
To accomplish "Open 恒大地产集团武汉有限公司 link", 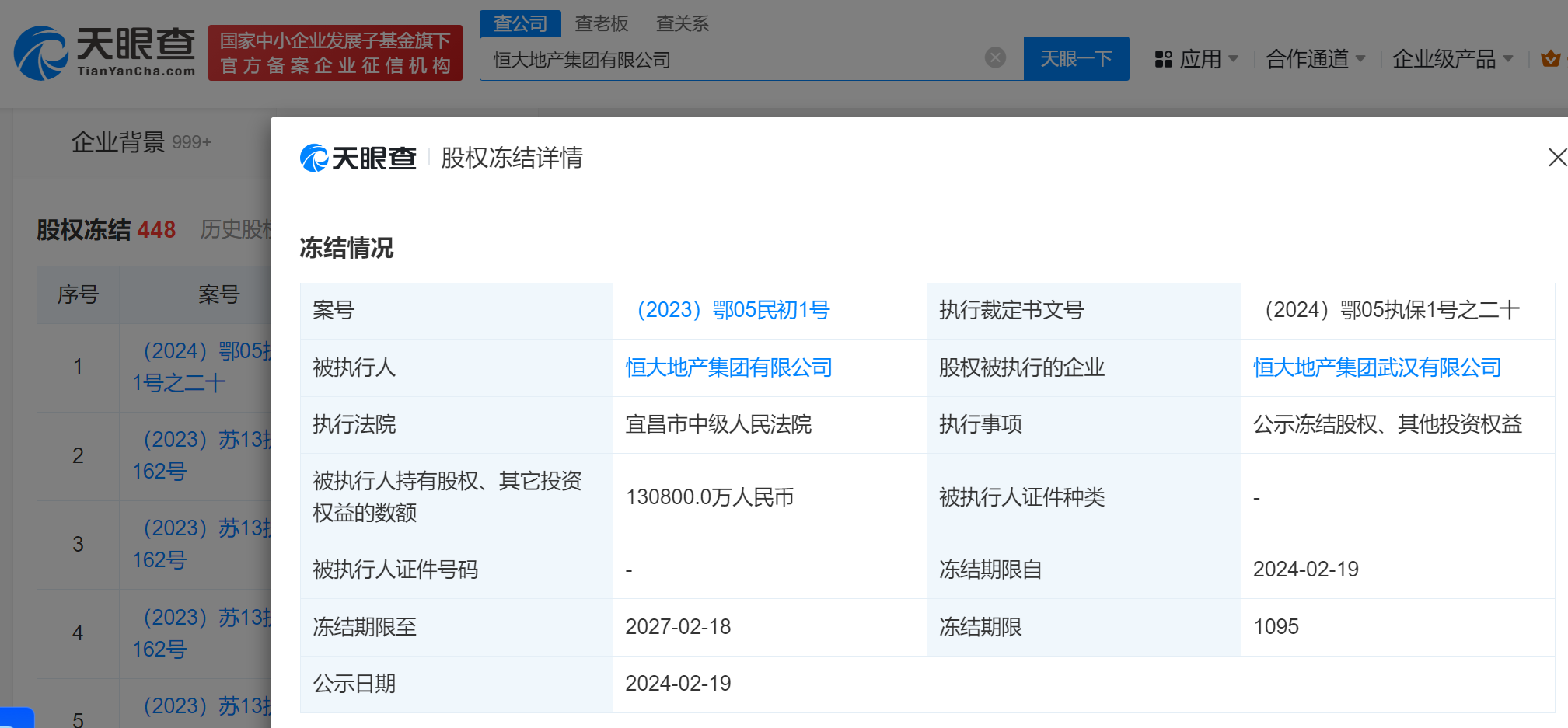I will (x=1377, y=367).
